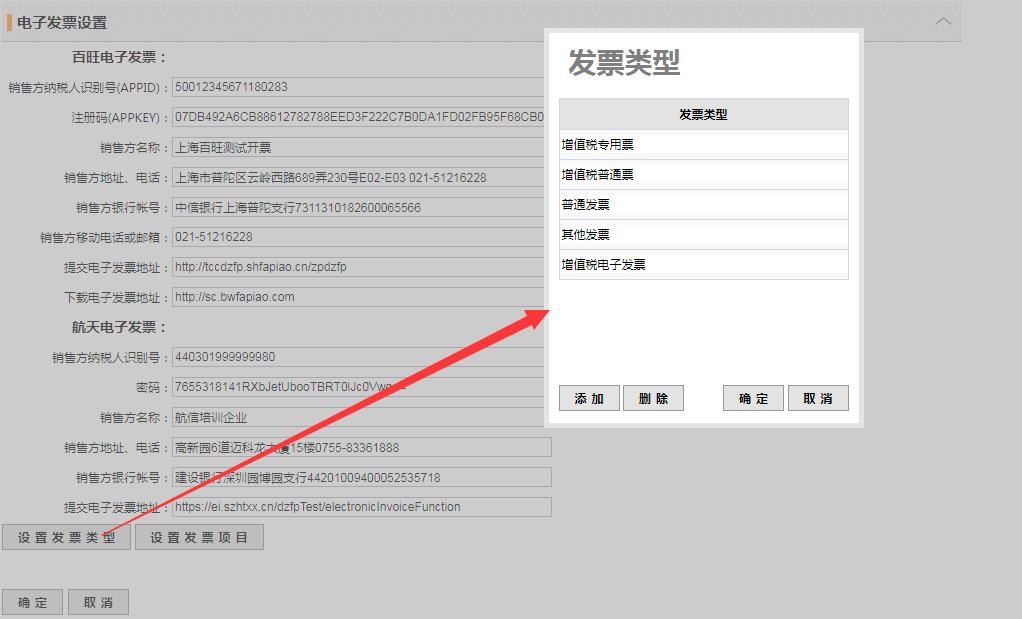Cancel the 发票类型 dialog with 取消
The height and width of the screenshot is (619, 1022).
tap(818, 398)
